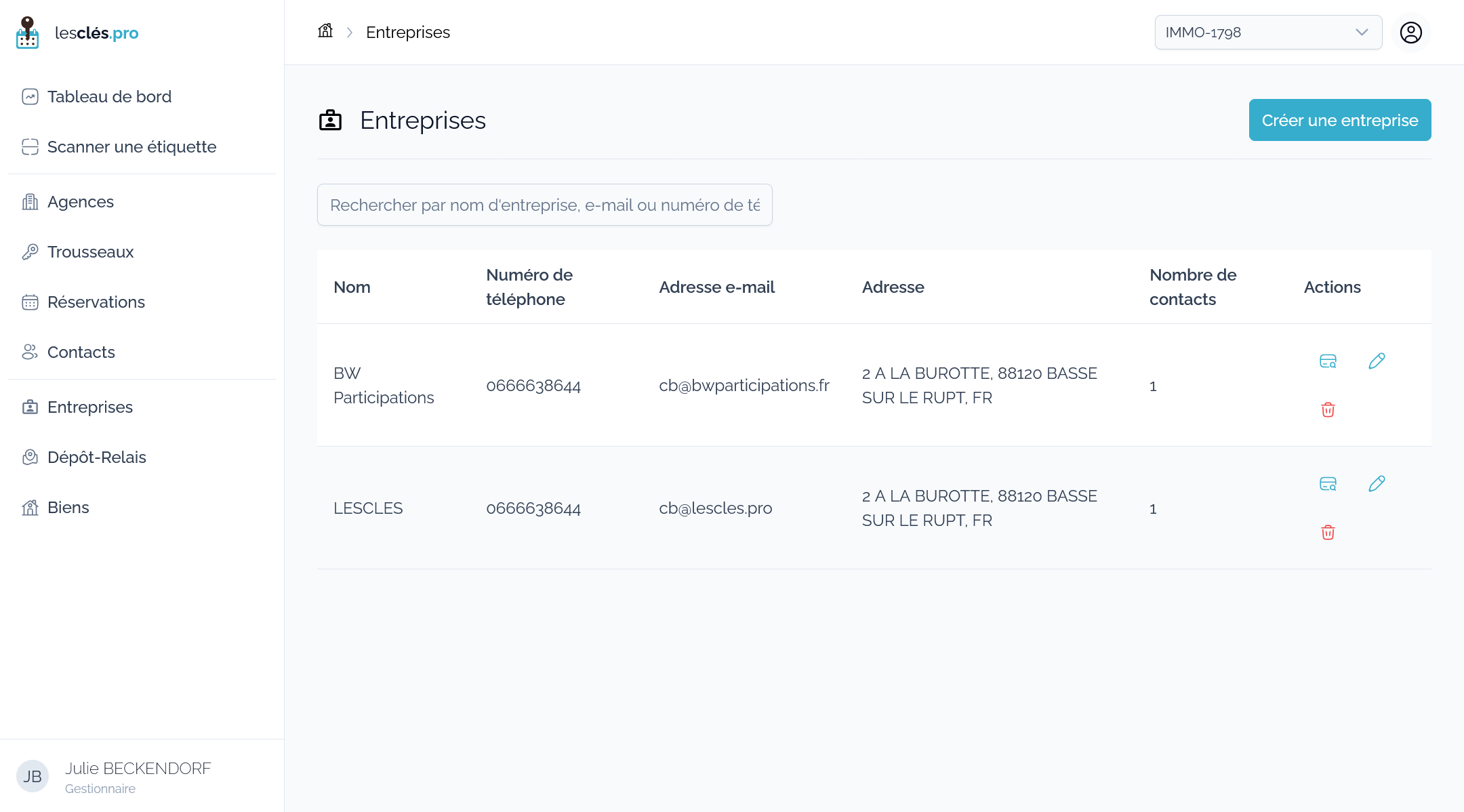Click Adresse e-mail column header
Image resolution: width=1464 pixels, height=812 pixels.
(716, 287)
